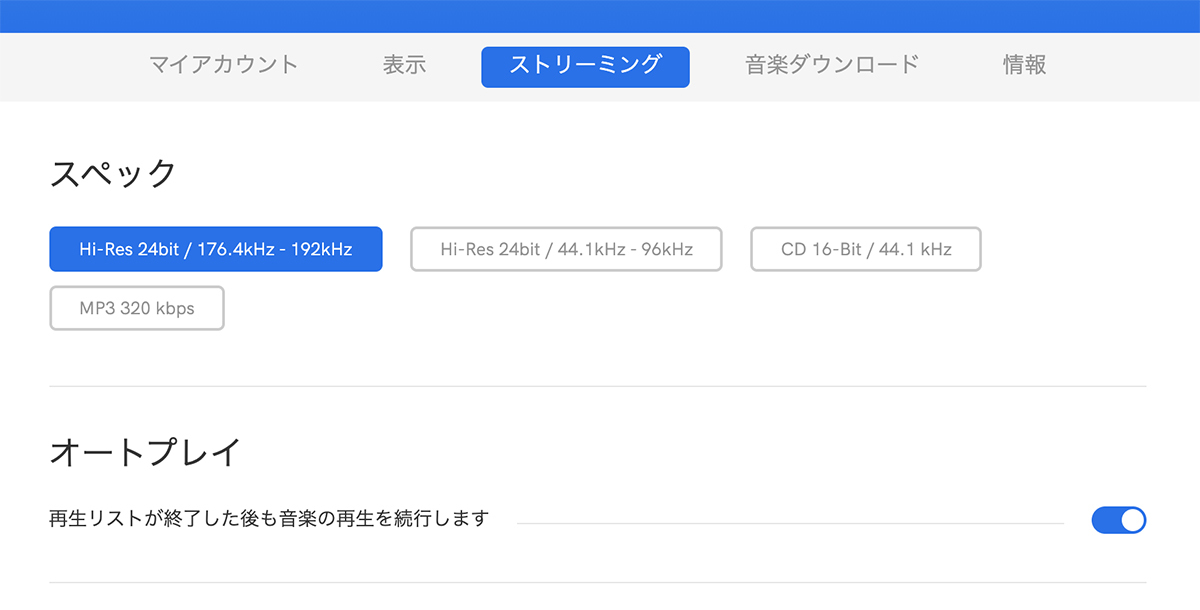This screenshot has height=610, width=1200.
Task: Click the 再生リストが終了した後も音楽の再生を続行します description
Action: click(269, 519)
